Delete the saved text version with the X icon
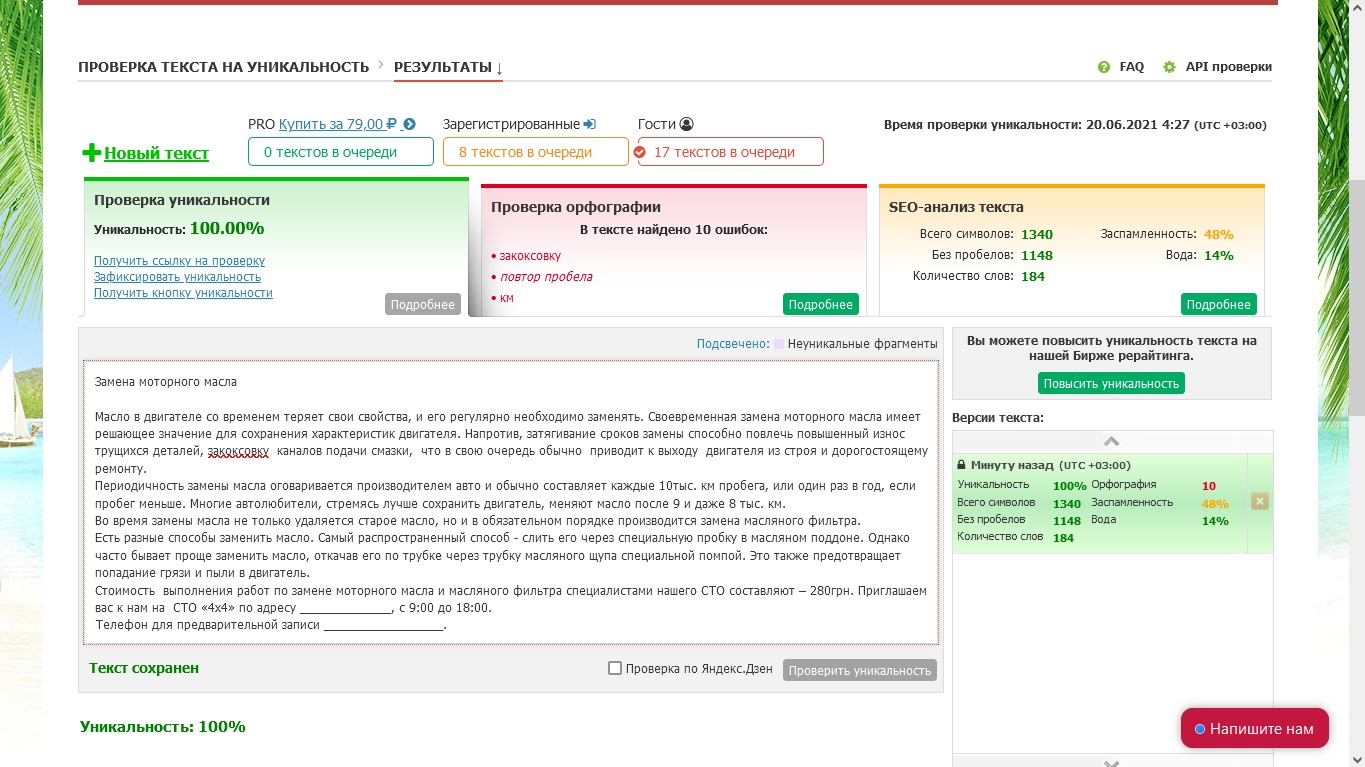1365x767 pixels. (1260, 501)
